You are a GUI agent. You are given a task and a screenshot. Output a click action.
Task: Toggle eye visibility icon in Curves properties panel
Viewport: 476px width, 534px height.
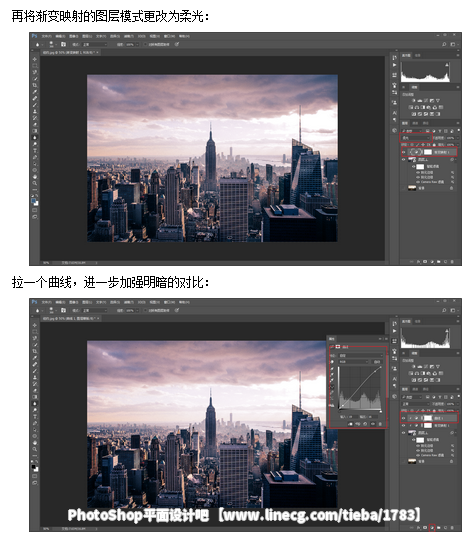(x=373, y=424)
